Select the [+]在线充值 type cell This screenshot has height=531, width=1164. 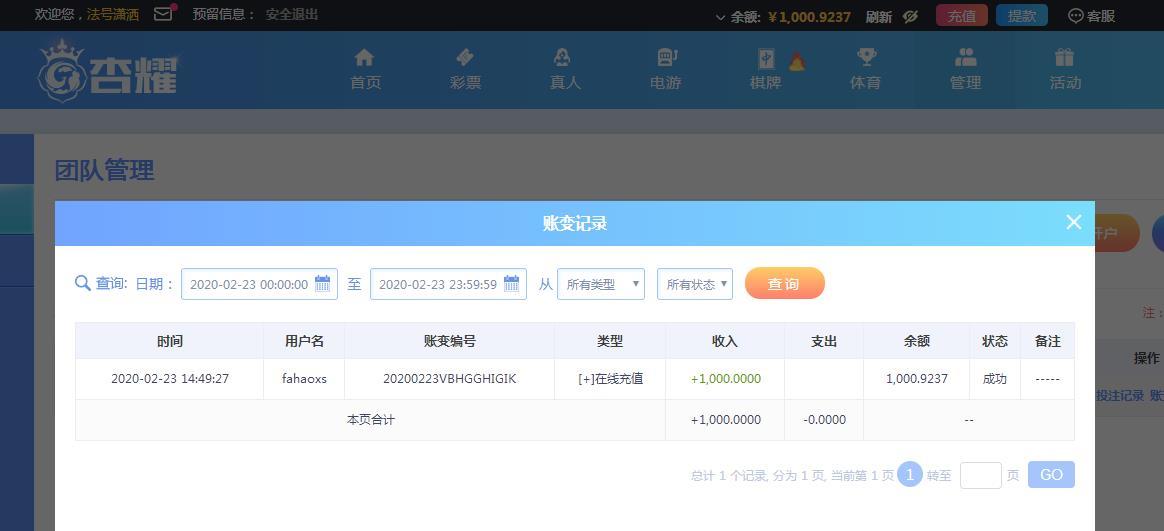pyautogui.click(x=610, y=379)
